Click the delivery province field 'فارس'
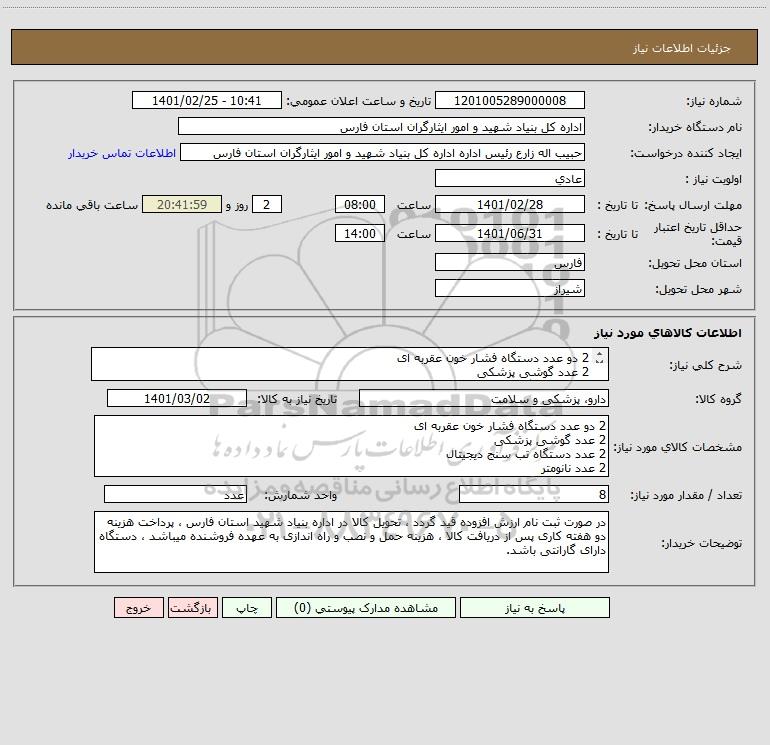The height and width of the screenshot is (745, 770). click(510, 262)
